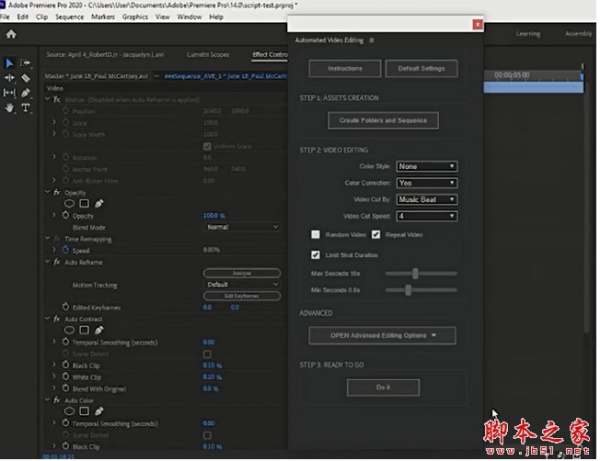Select the Track Select Forward tool
Viewport: 600px width, 461px height.
25,63
